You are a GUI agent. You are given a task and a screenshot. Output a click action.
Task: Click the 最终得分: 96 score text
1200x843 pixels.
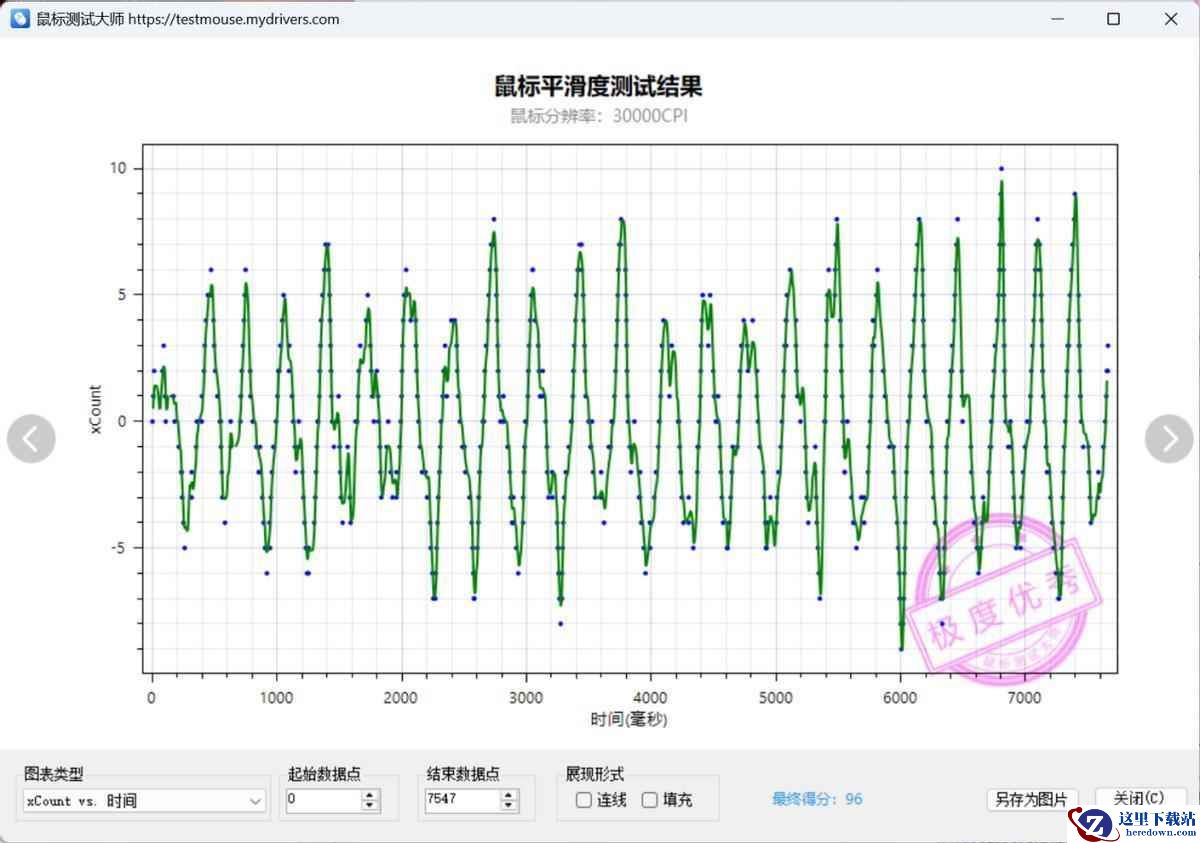click(x=817, y=799)
